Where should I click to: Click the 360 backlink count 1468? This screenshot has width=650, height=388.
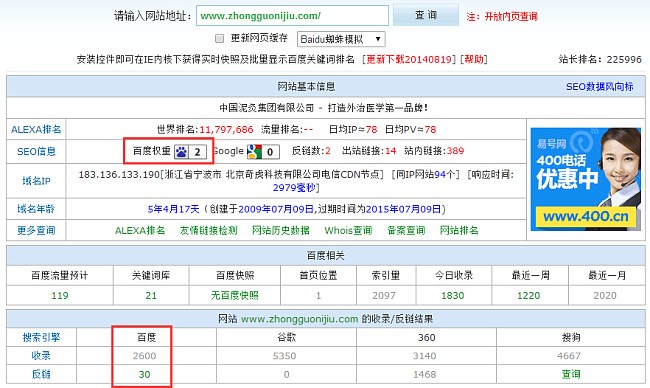point(424,374)
